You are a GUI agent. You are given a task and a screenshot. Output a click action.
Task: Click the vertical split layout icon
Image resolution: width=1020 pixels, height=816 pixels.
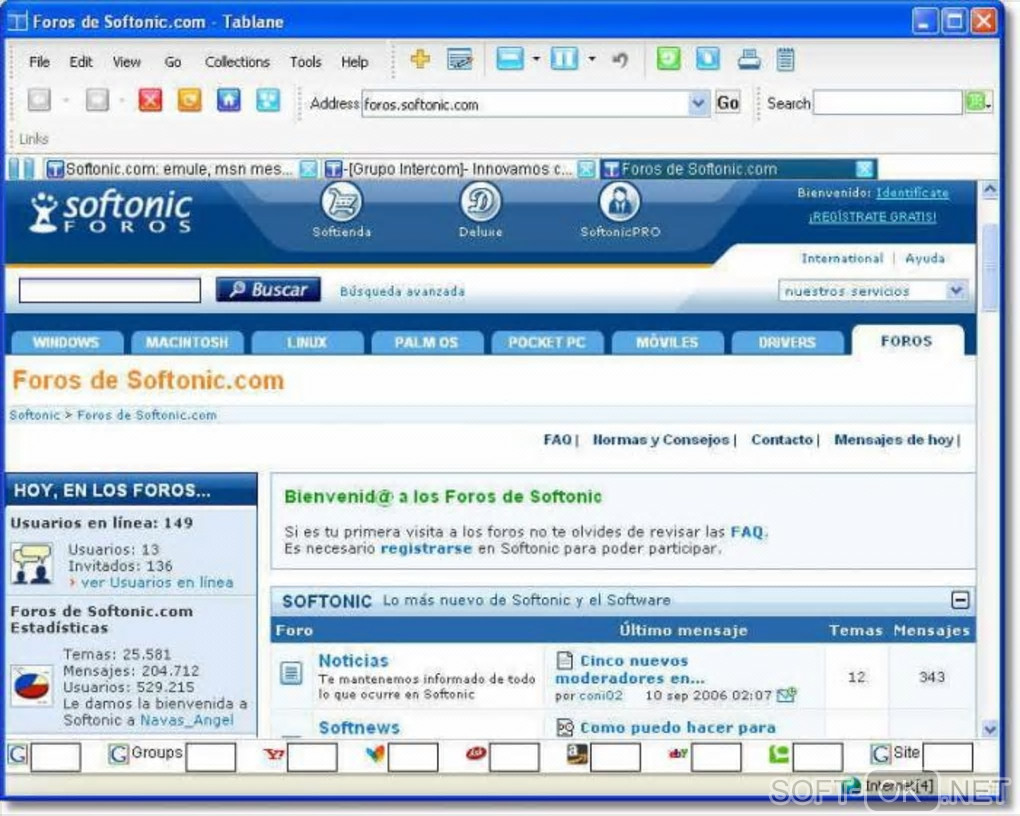click(x=564, y=59)
